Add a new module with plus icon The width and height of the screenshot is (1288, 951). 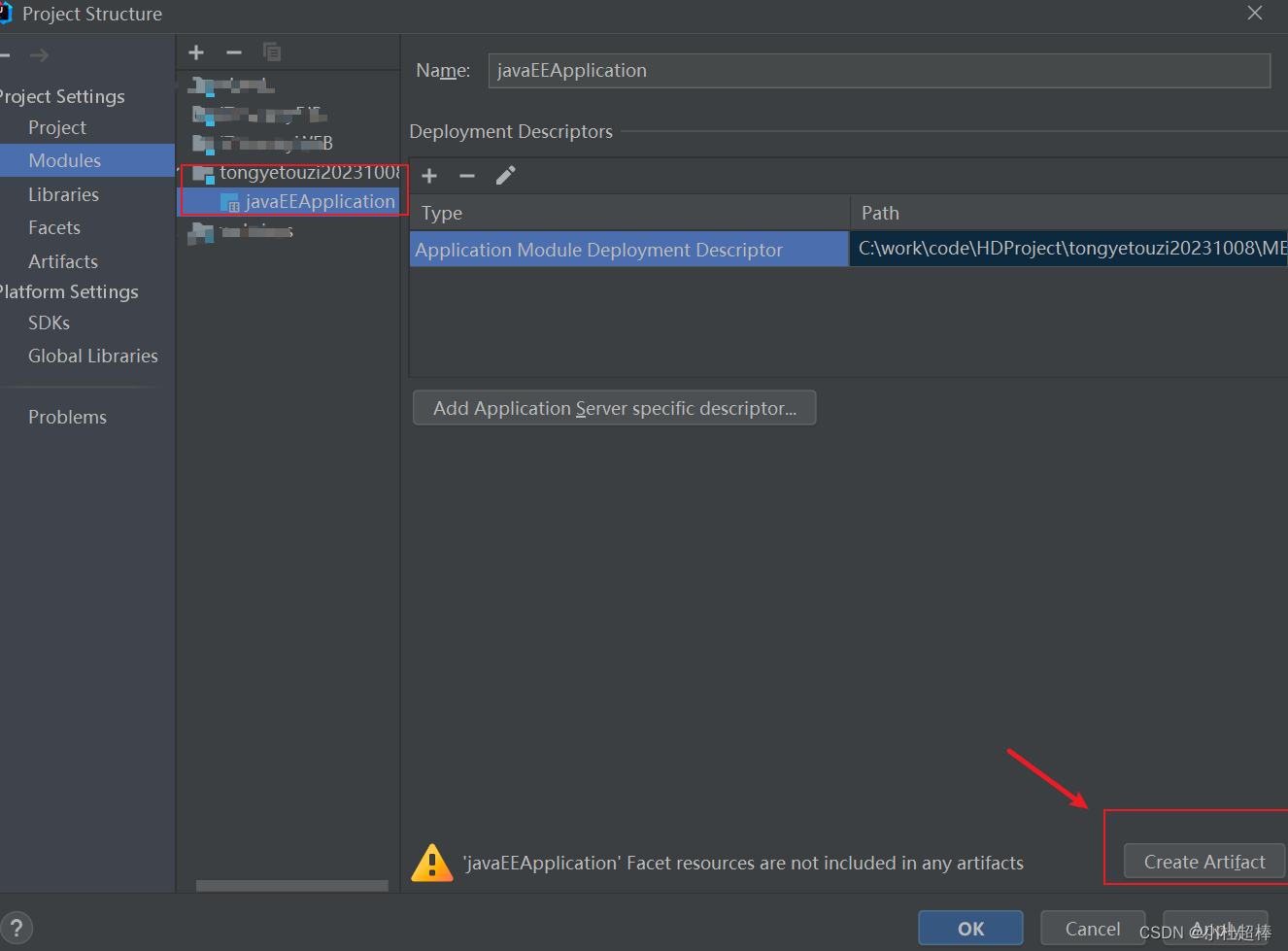click(196, 52)
